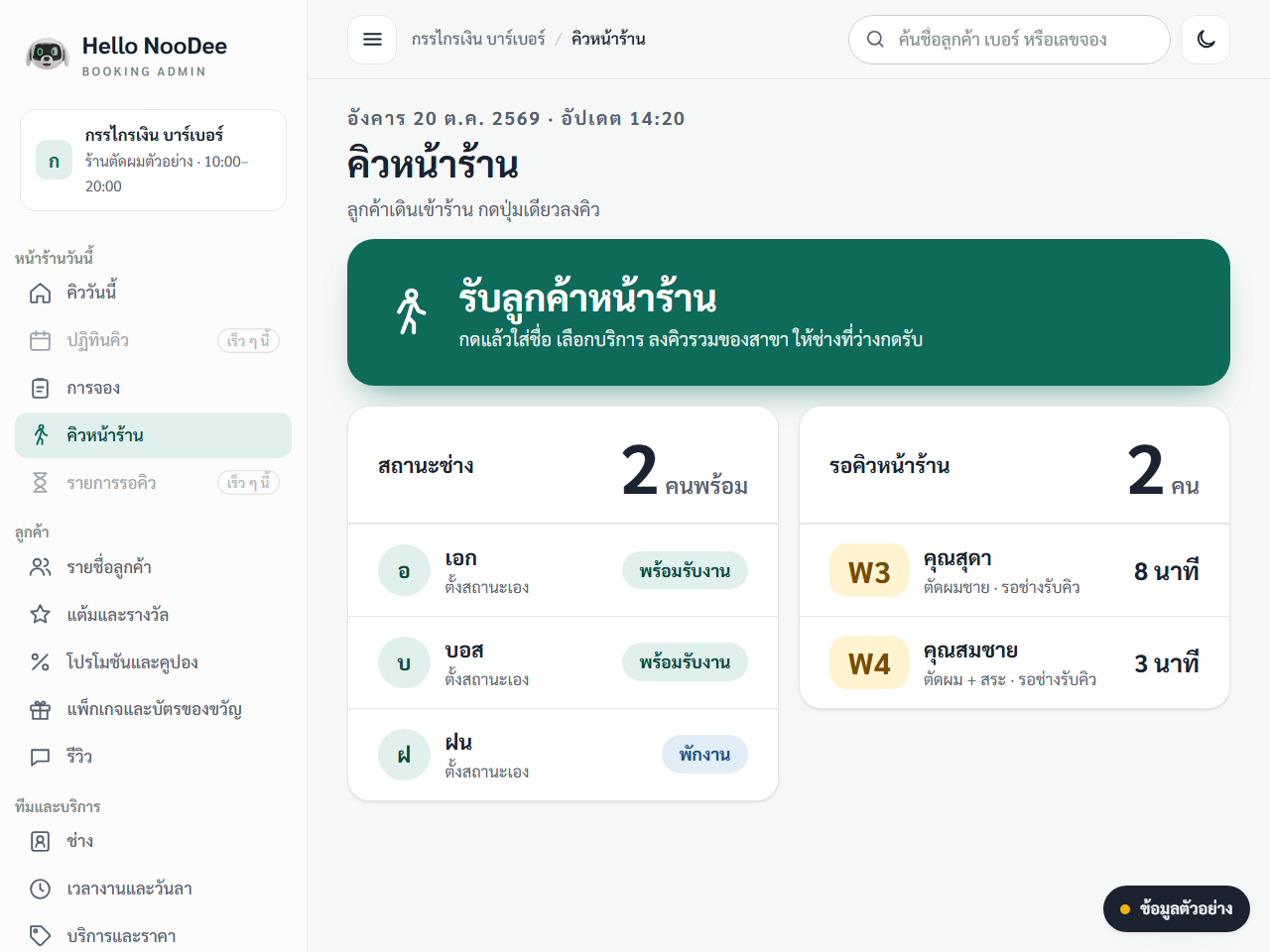Click the document icon beside การจอง
The height and width of the screenshot is (952, 1270).
coord(40,388)
